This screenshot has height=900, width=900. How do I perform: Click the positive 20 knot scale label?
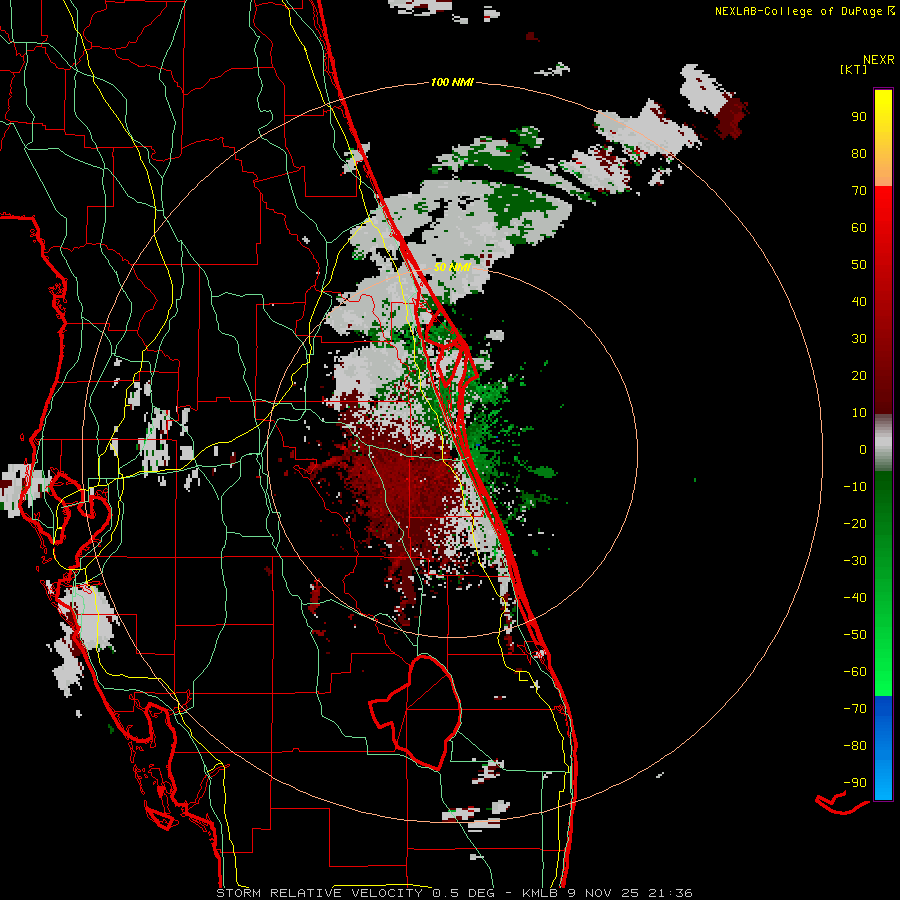point(859,375)
